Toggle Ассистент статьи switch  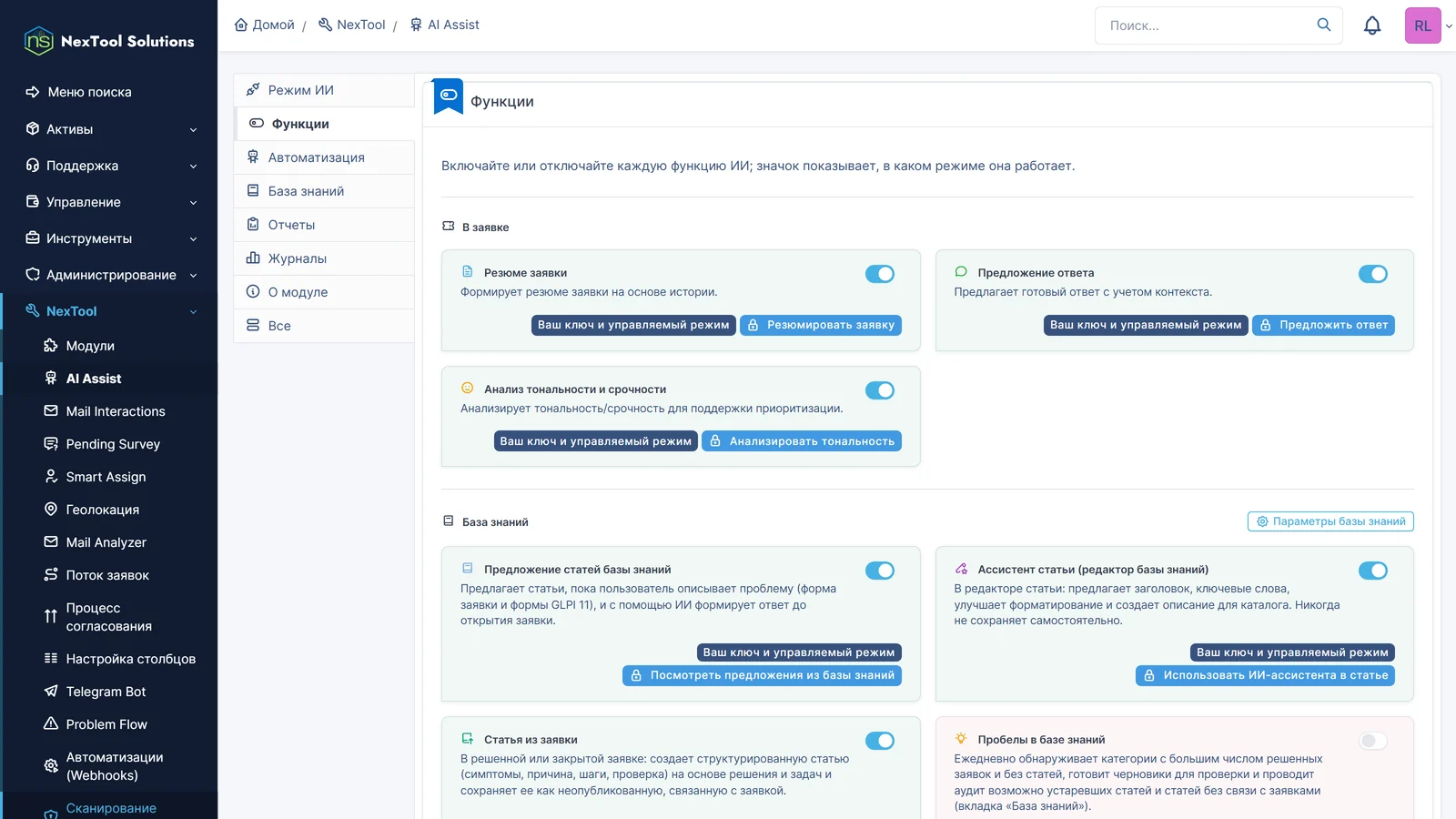coord(1373,571)
